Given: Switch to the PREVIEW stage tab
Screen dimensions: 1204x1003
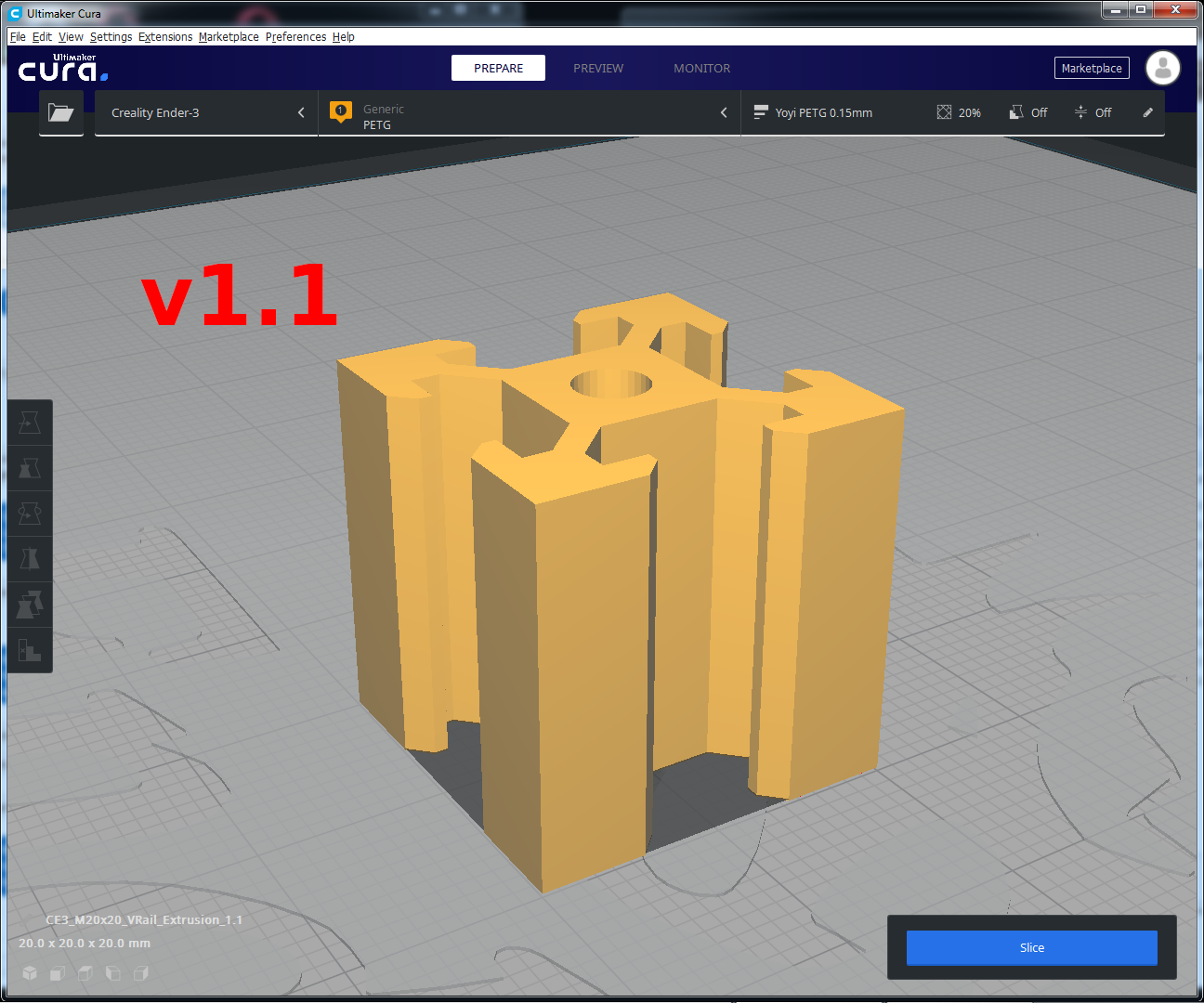Looking at the screenshot, I should coord(598,68).
